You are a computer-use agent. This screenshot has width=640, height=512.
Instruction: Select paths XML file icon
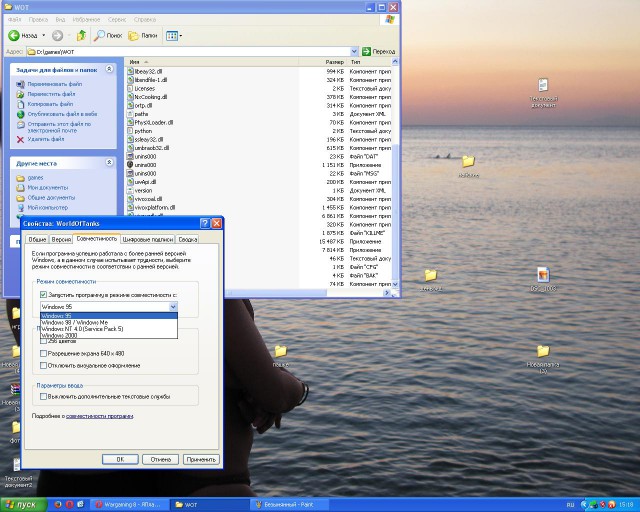click(130, 114)
